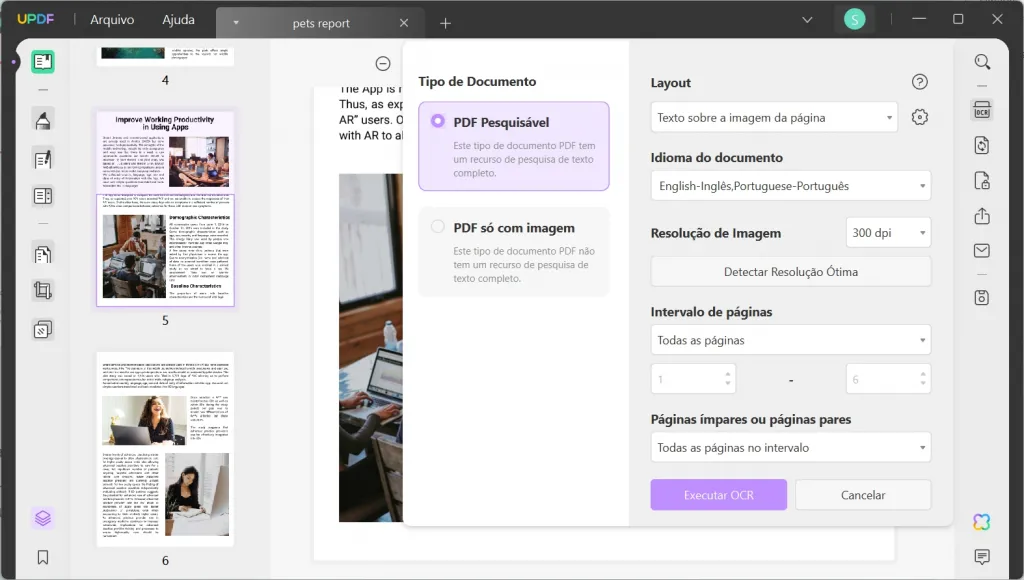Screen dimensions: 1024x580
Task: Click Detectar Resolução Ótima button
Action: [790, 271]
